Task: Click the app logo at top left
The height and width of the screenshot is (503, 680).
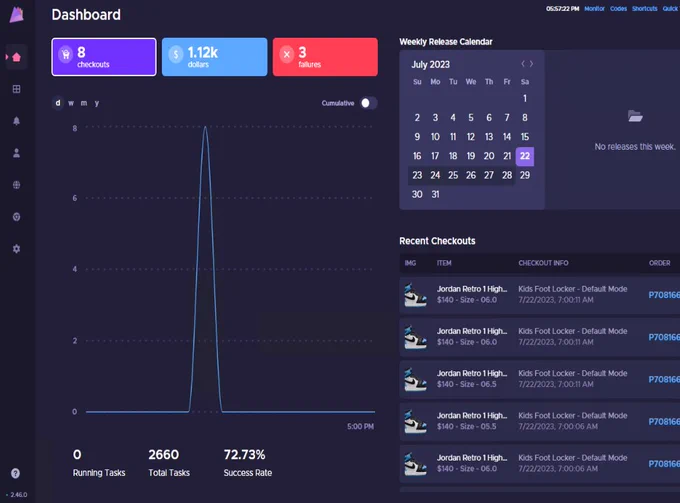Action: click(x=16, y=14)
